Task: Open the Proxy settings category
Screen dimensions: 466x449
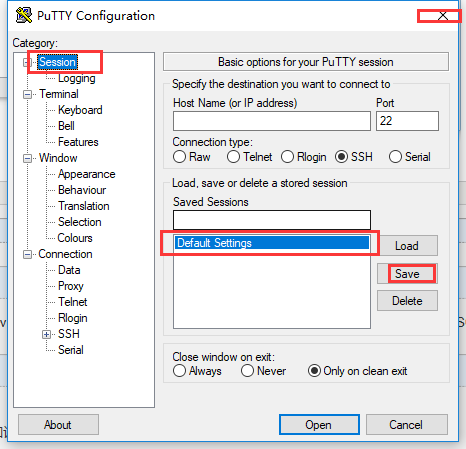Action: (71, 286)
